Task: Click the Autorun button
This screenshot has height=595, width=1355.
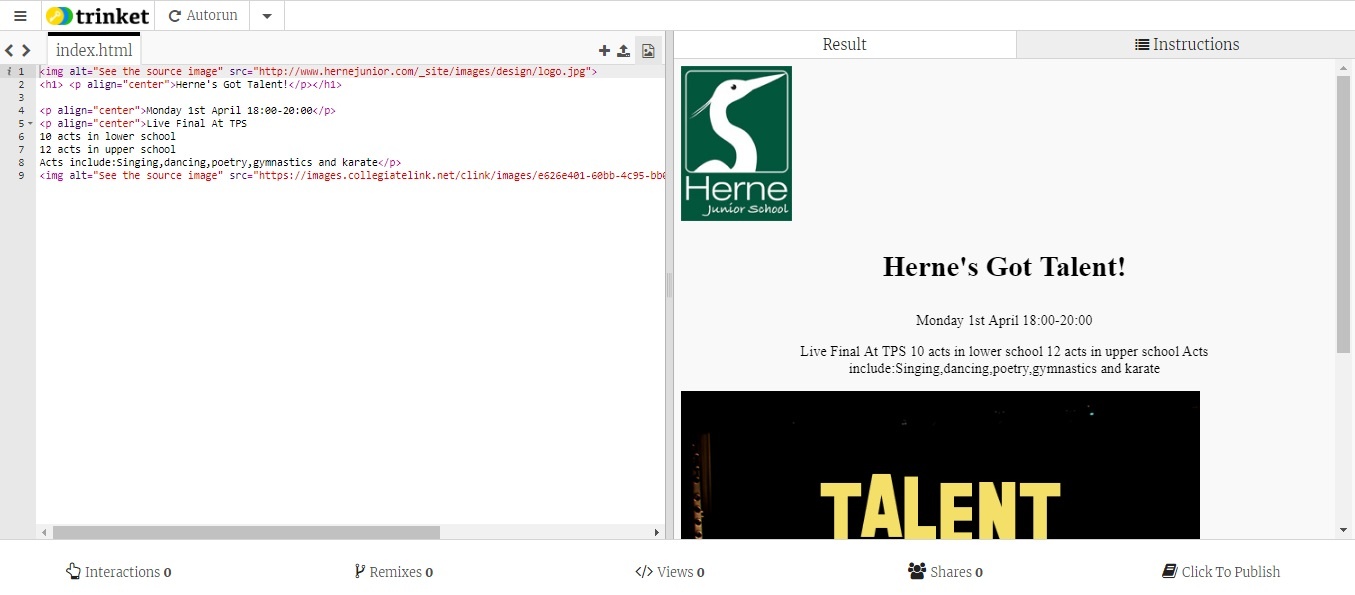Action: [x=203, y=16]
